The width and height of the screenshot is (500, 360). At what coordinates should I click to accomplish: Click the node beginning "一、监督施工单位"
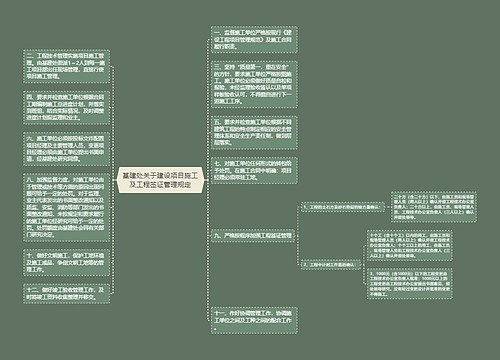254,39
